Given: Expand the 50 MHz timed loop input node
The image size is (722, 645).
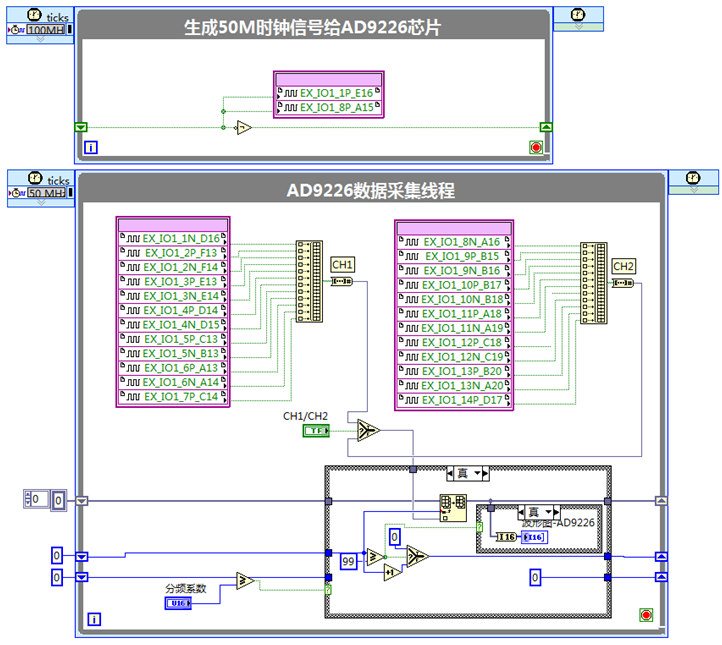Looking at the screenshot, I should point(41,203).
